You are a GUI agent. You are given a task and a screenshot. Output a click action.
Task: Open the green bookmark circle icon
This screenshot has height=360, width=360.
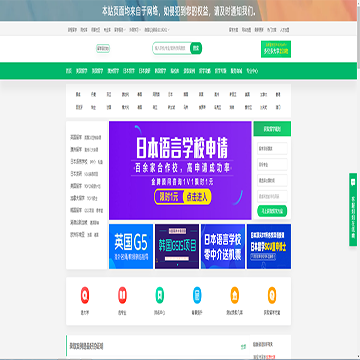160,295
